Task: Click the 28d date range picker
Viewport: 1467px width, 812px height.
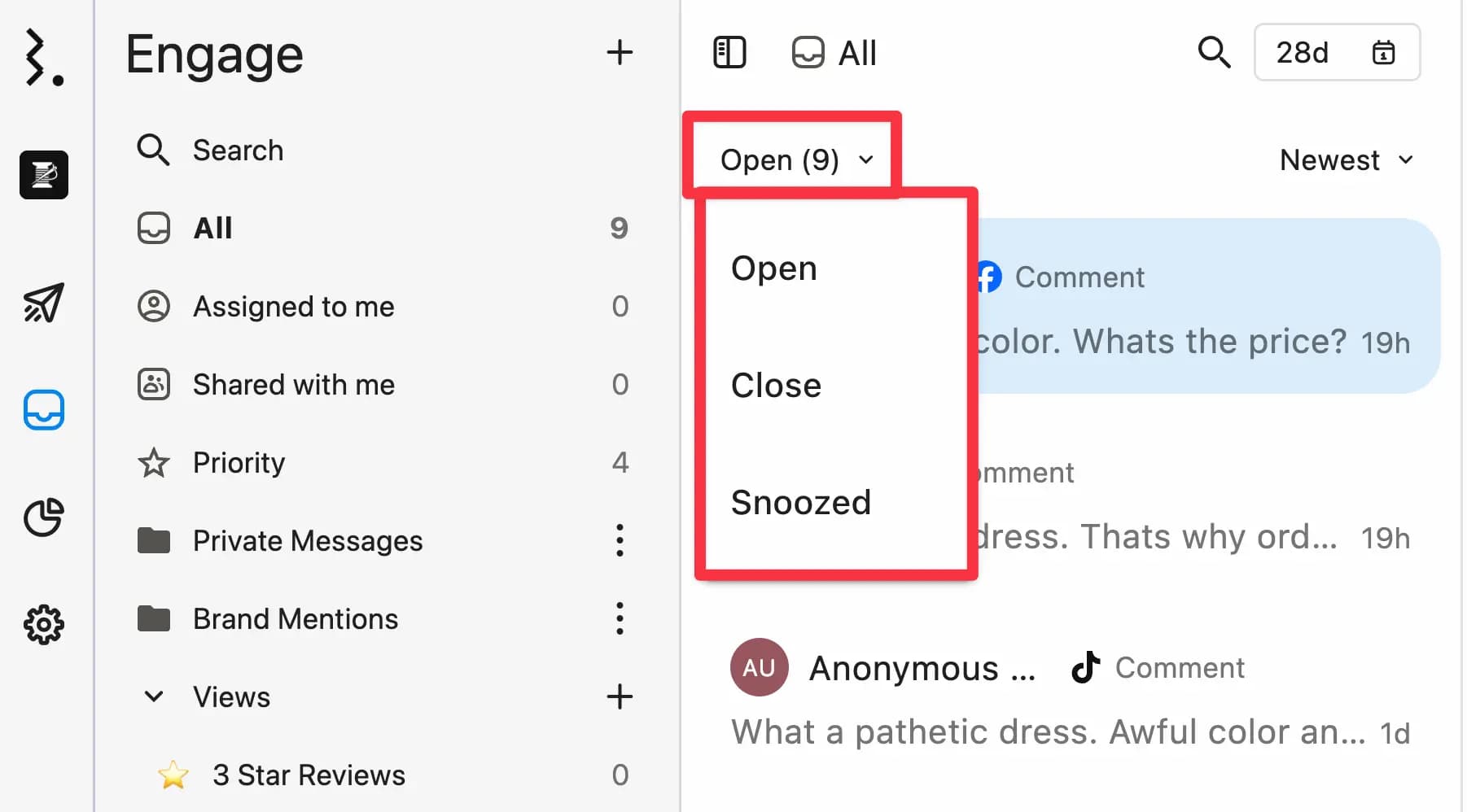Action: click(x=1336, y=53)
